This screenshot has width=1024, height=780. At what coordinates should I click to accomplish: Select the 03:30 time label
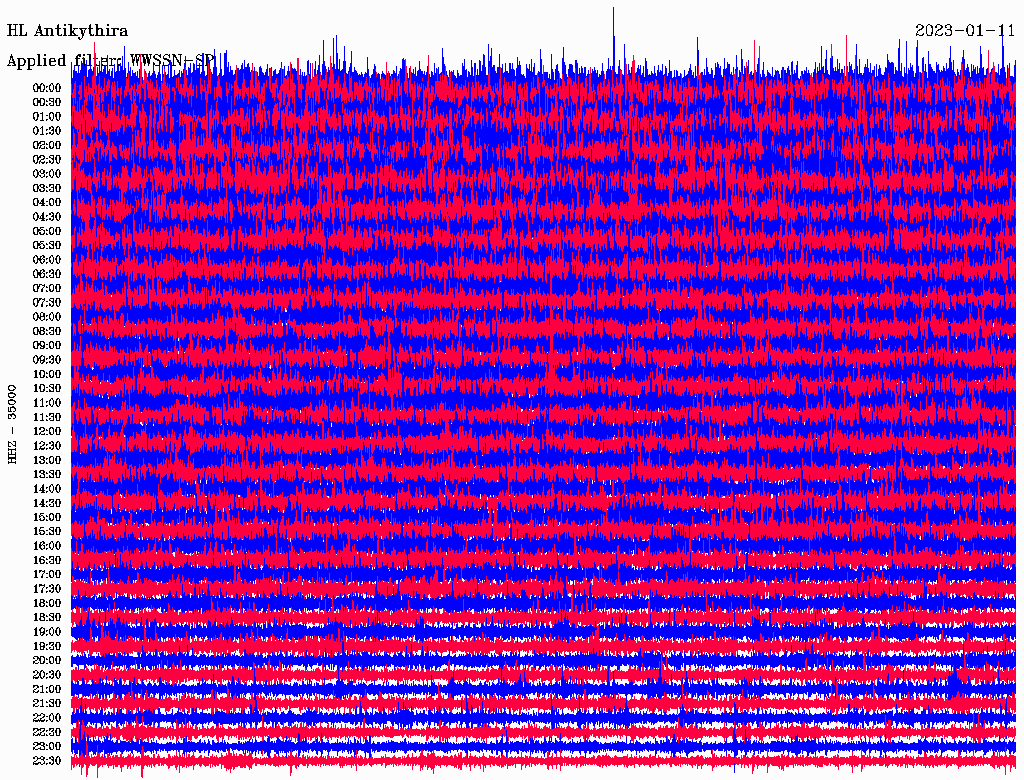click(x=47, y=188)
